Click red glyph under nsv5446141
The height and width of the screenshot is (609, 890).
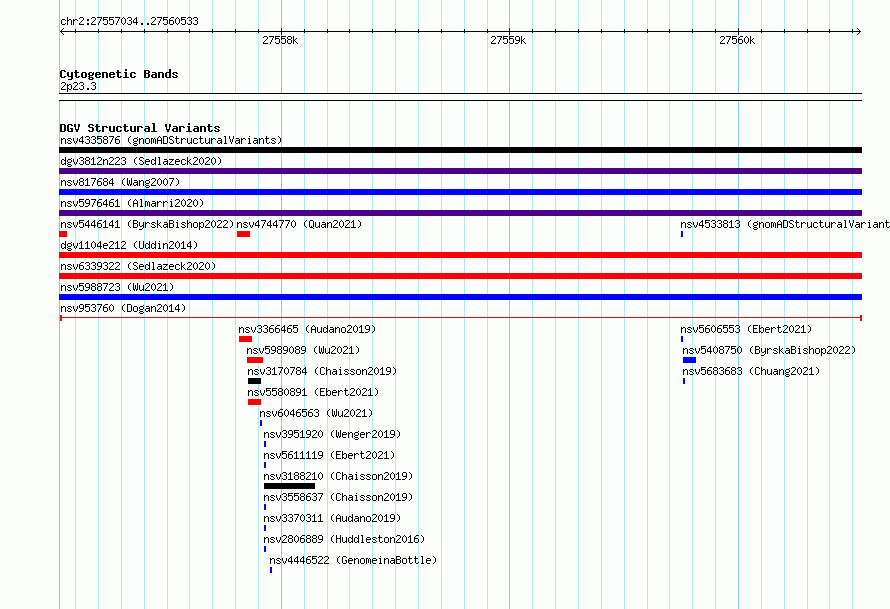[x=63, y=234]
